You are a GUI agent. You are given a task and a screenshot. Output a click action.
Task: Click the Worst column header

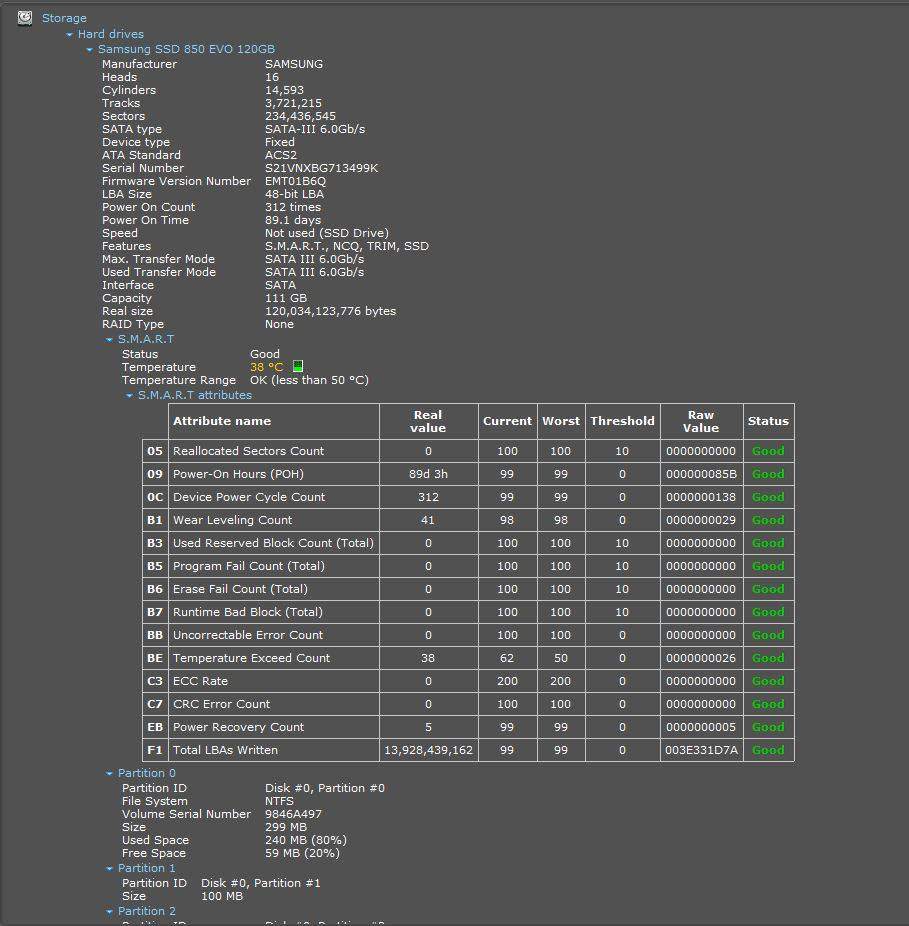click(x=561, y=421)
